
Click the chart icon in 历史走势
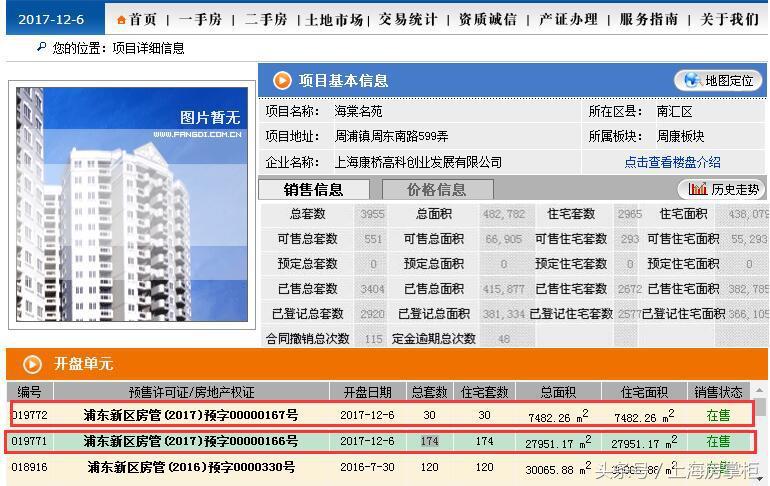coord(697,189)
